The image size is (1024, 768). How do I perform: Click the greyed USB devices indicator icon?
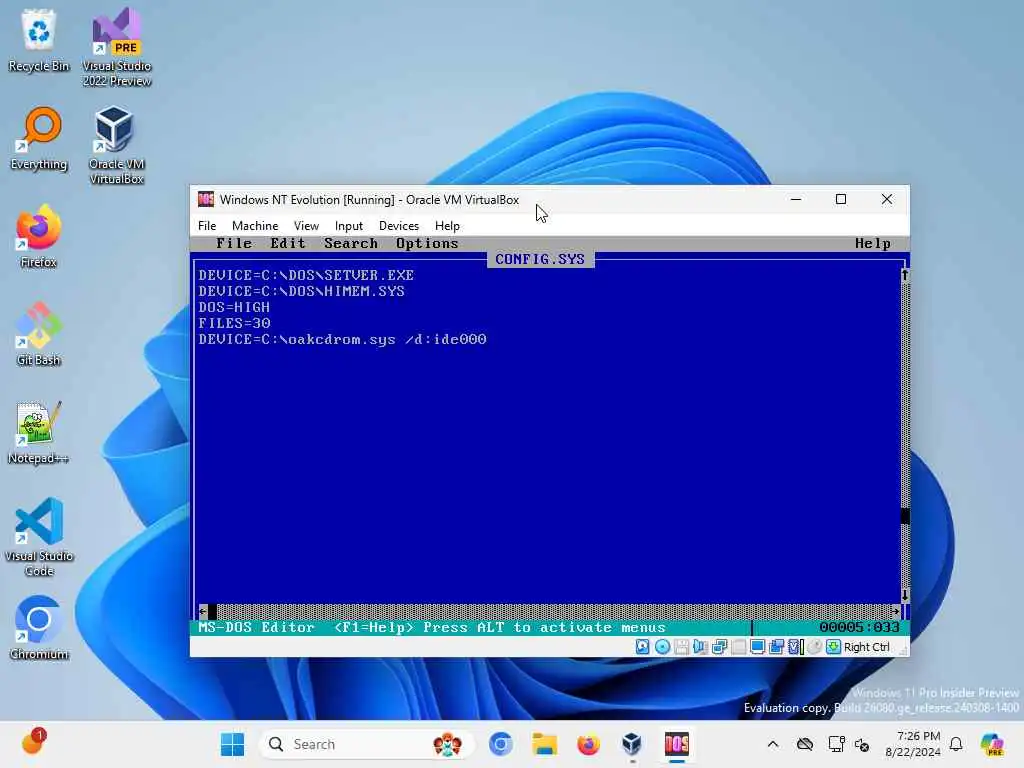coord(739,647)
